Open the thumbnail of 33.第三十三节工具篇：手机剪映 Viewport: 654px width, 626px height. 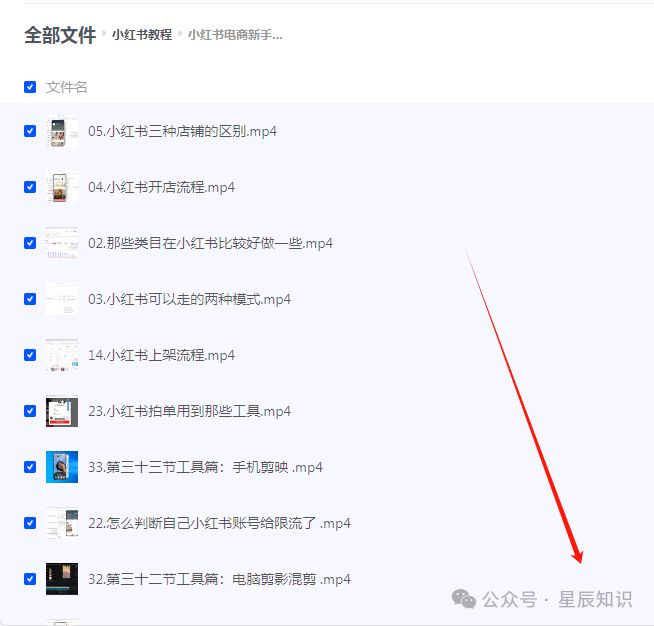click(62, 467)
